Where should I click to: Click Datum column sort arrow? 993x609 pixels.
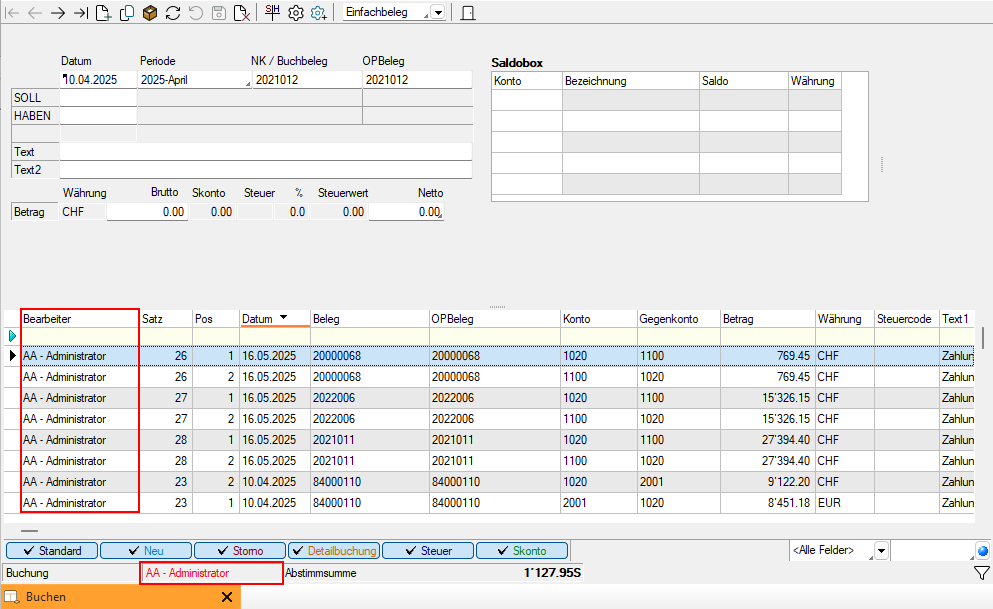(x=283, y=317)
